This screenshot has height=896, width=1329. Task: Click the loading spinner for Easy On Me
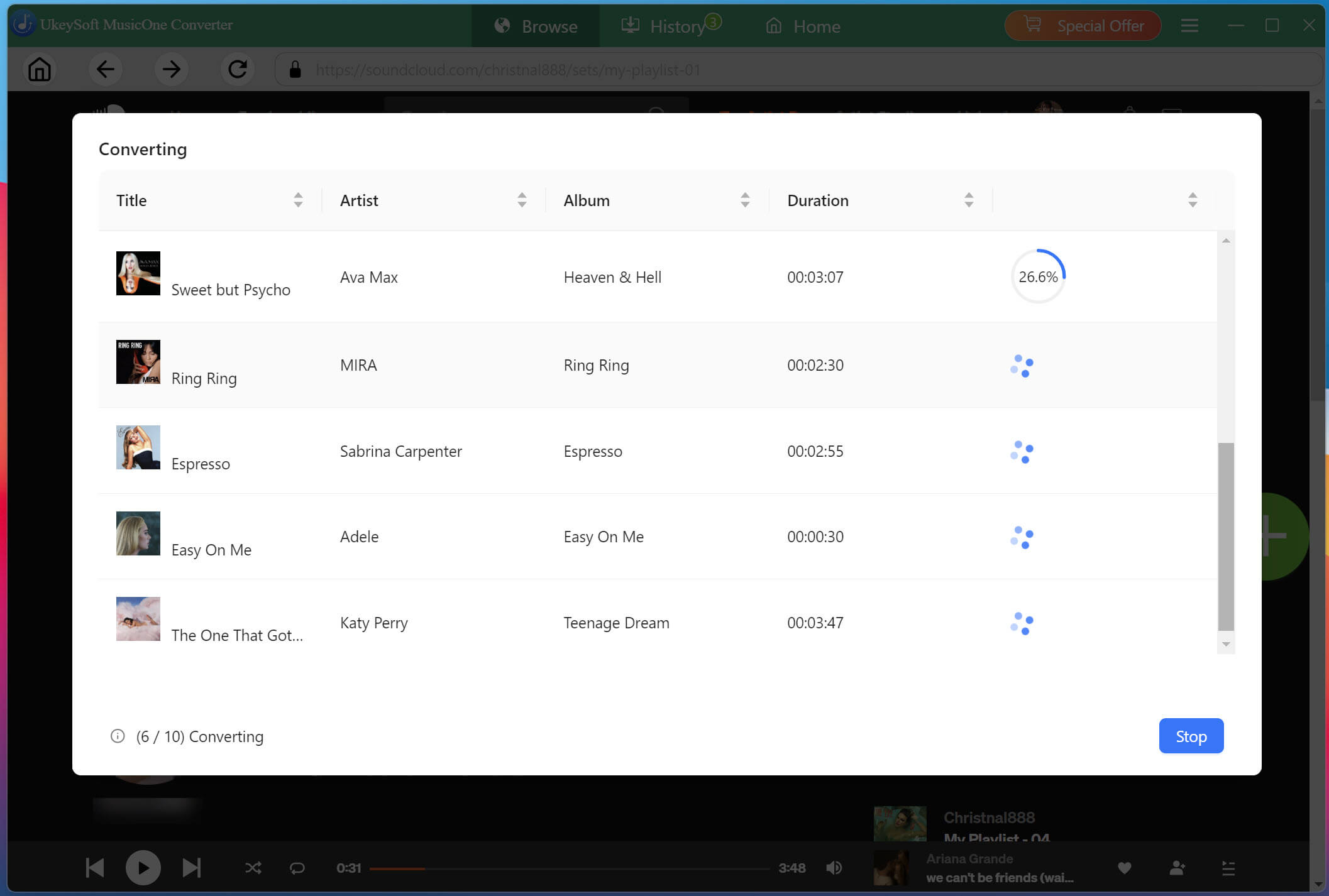(x=1022, y=537)
